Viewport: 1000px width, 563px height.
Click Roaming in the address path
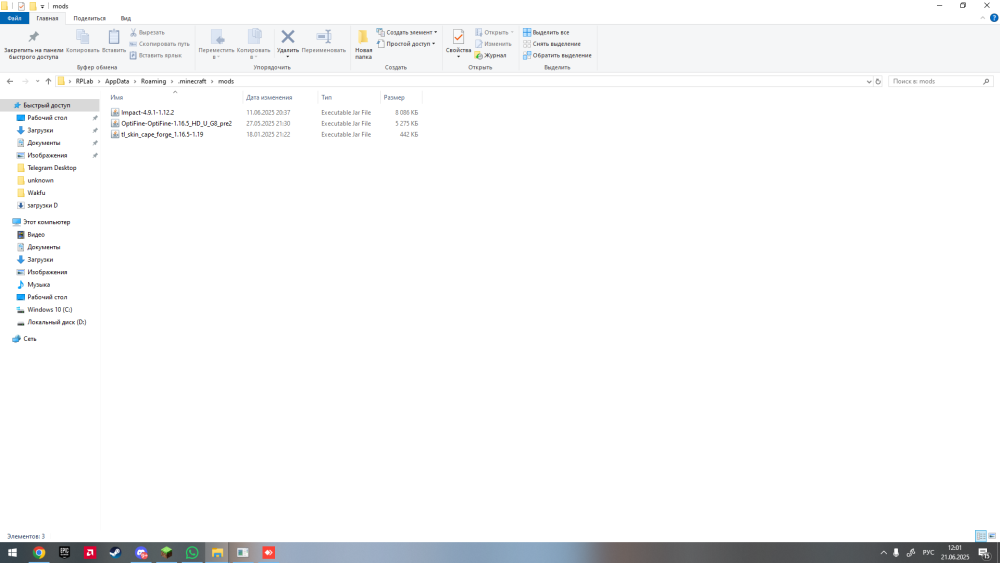[153, 82]
